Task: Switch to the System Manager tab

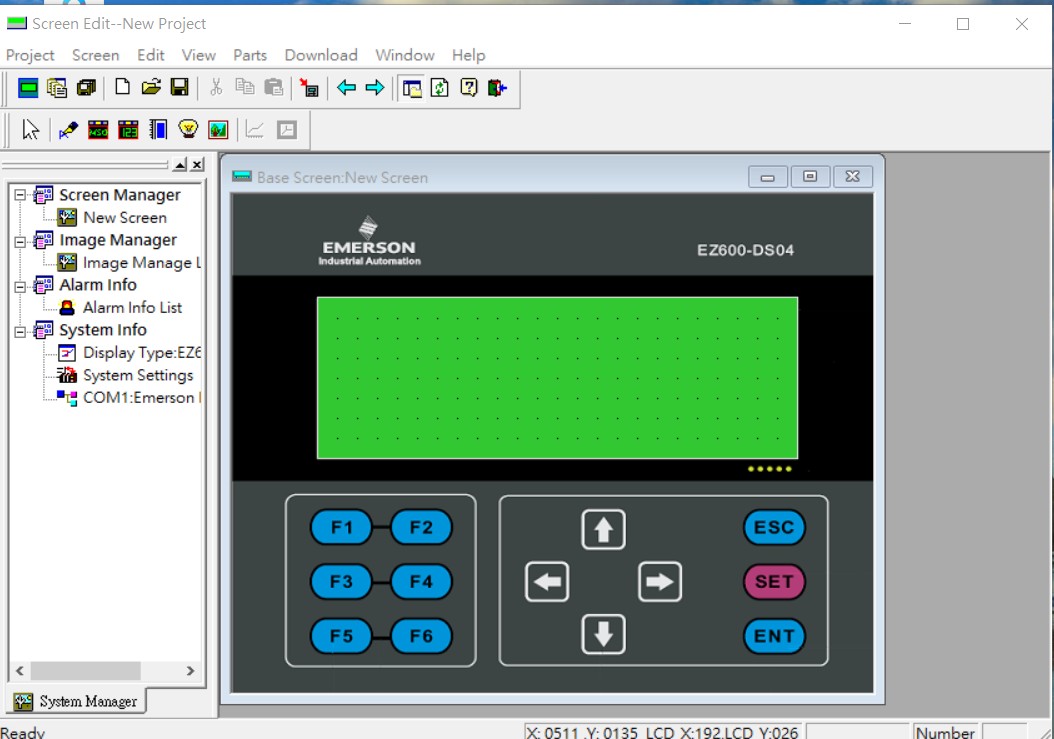Action: point(77,701)
